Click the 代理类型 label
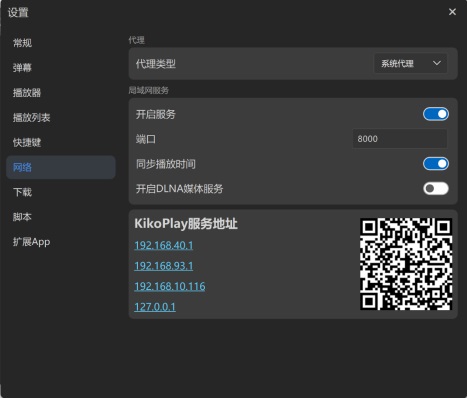The image size is (467, 398). pos(156,64)
